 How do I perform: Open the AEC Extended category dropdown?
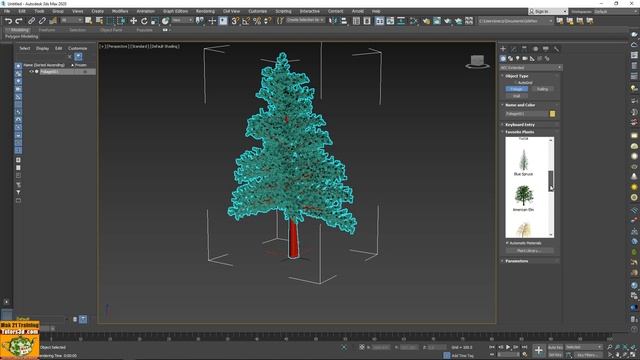(531, 68)
